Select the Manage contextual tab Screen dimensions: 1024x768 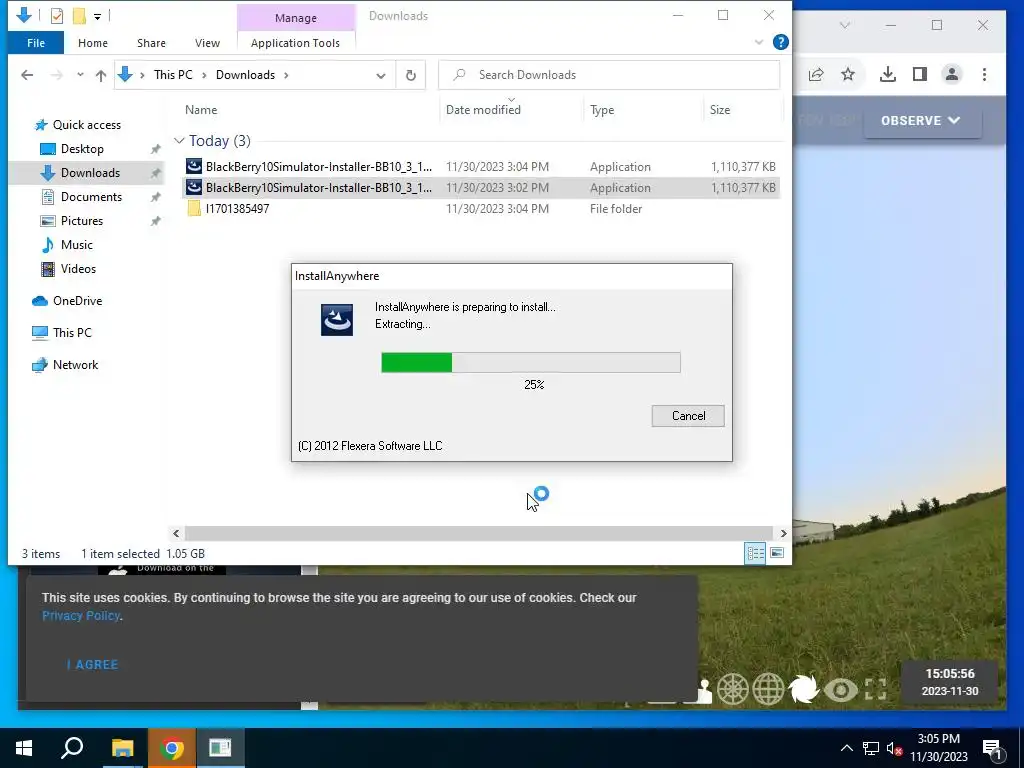point(296,18)
